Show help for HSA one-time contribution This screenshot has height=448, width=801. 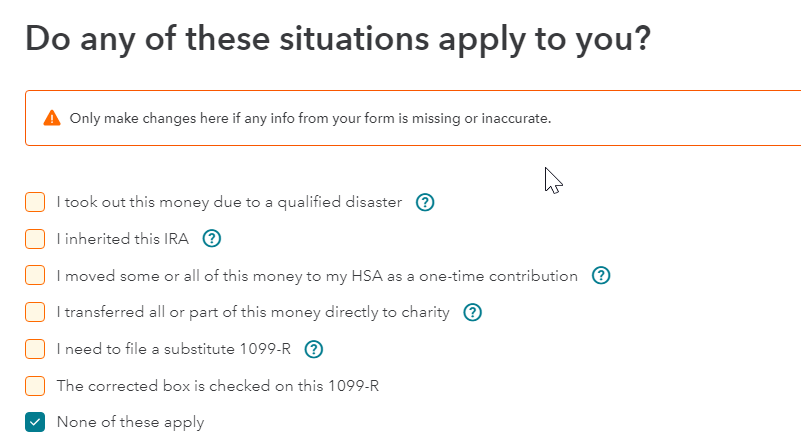pos(601,275)
